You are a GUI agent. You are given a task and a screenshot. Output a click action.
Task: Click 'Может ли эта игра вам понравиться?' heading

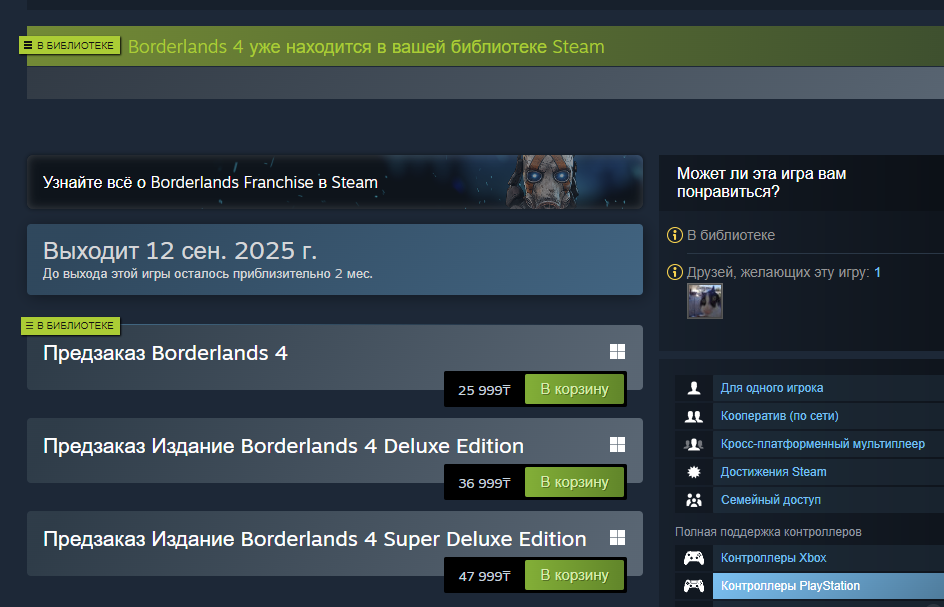click(761, 182)
